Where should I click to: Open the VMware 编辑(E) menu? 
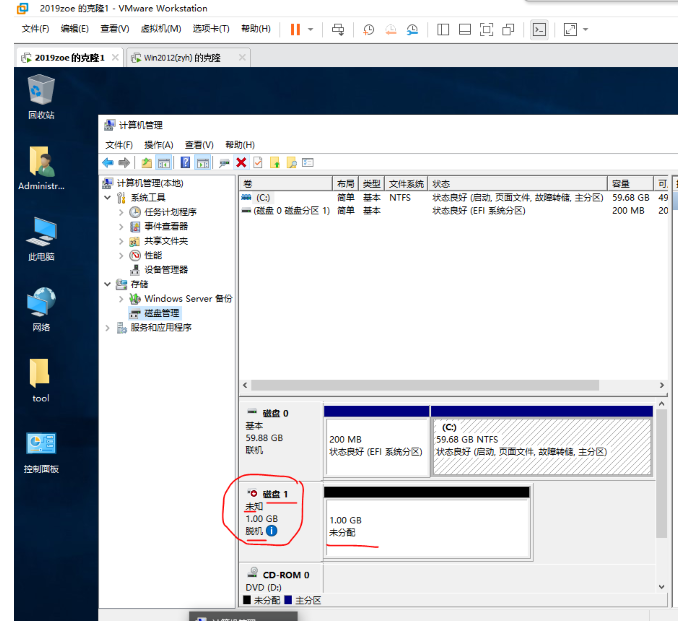[74, 29]
